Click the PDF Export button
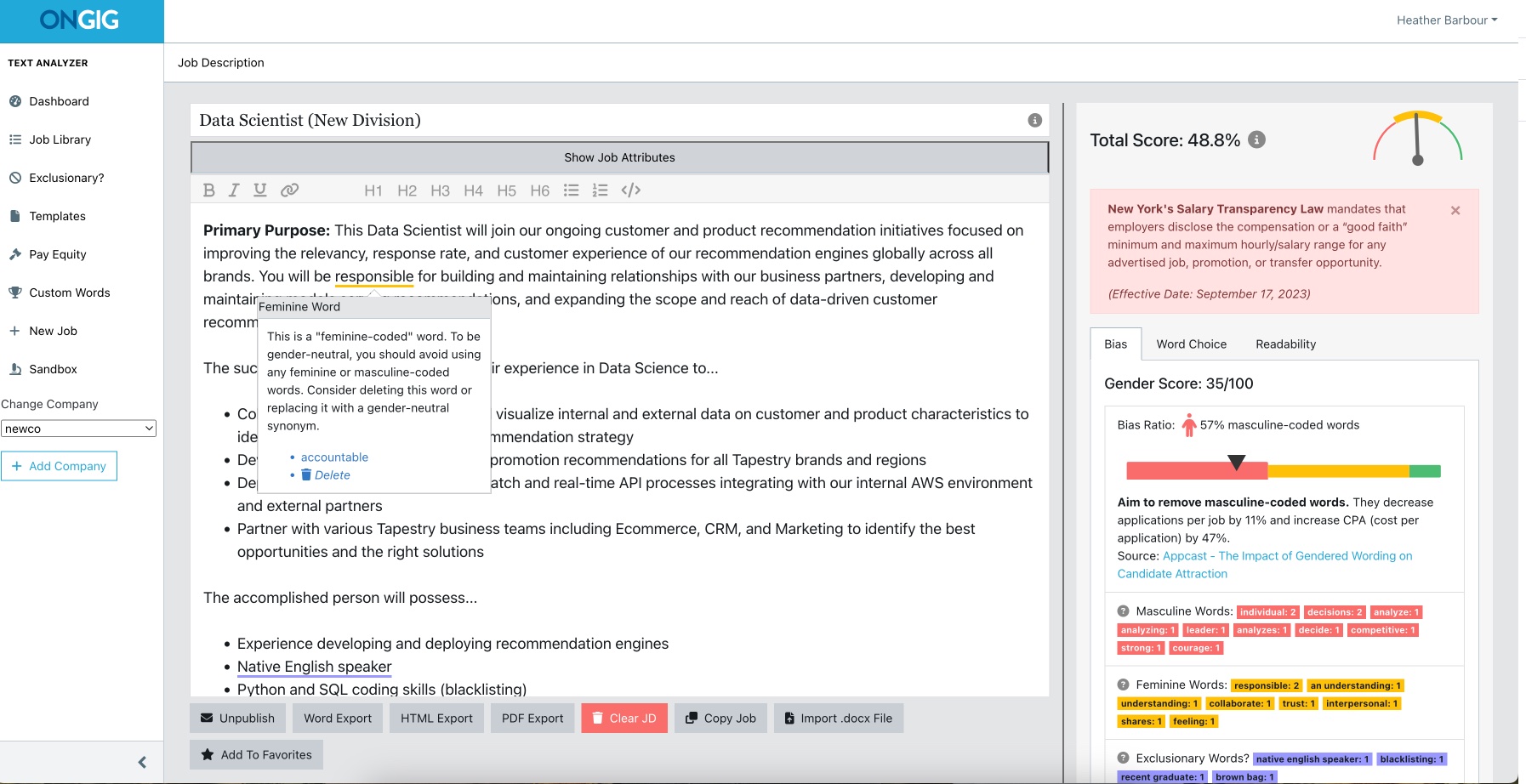Screen dimensions: 1526x784 (x=532, y=719)
